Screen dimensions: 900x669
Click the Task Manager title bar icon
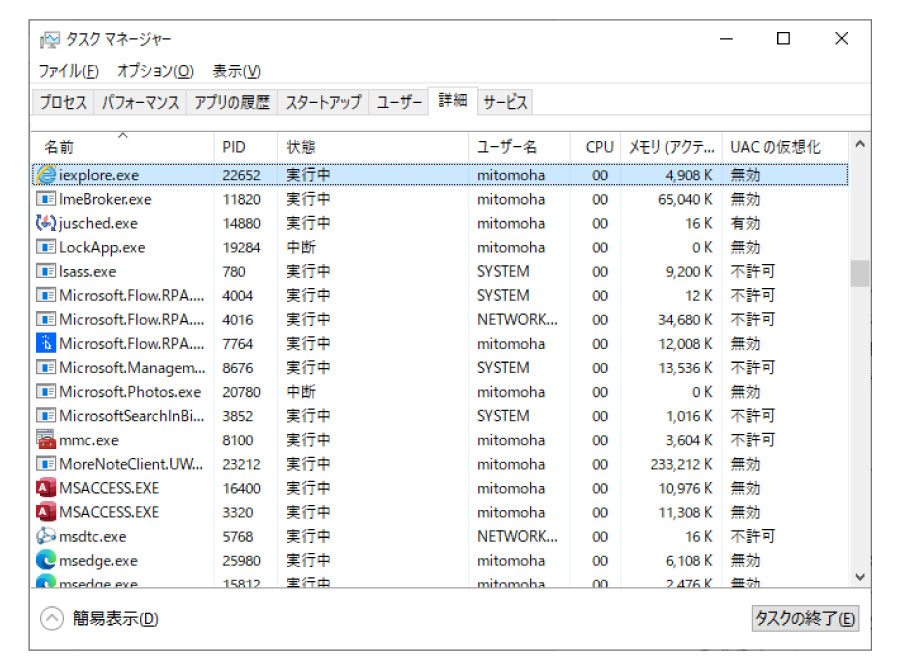[50, 40]
